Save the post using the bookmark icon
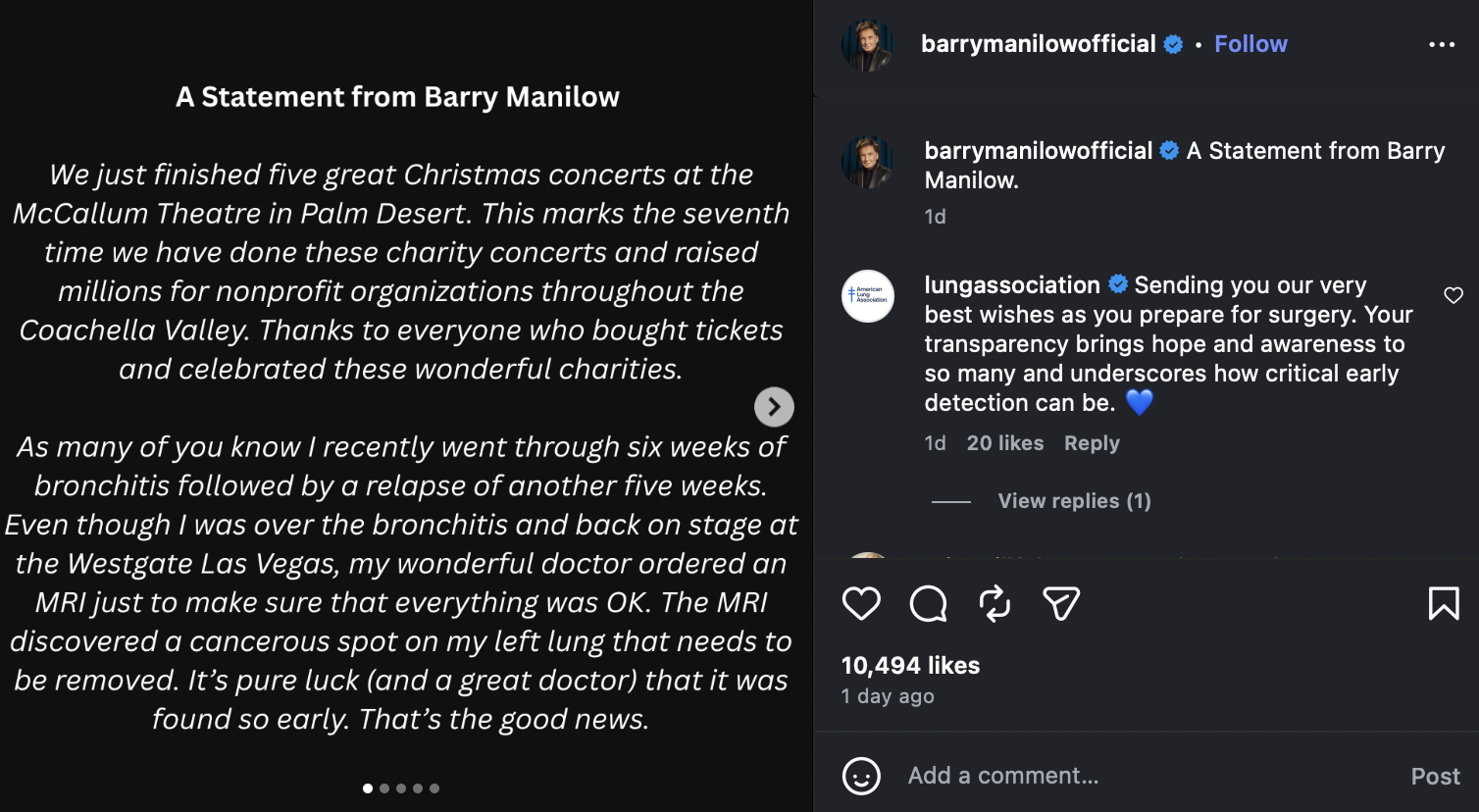 click(x=1442, y=604)
